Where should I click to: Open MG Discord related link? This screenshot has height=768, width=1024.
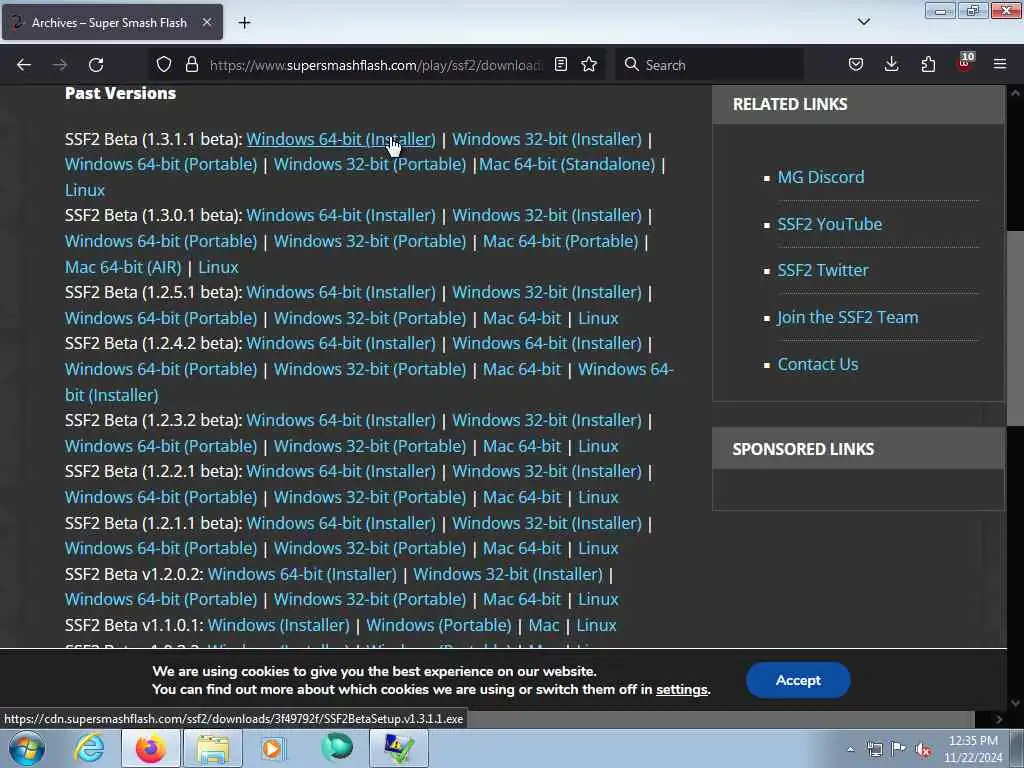[x=820, y=177]
